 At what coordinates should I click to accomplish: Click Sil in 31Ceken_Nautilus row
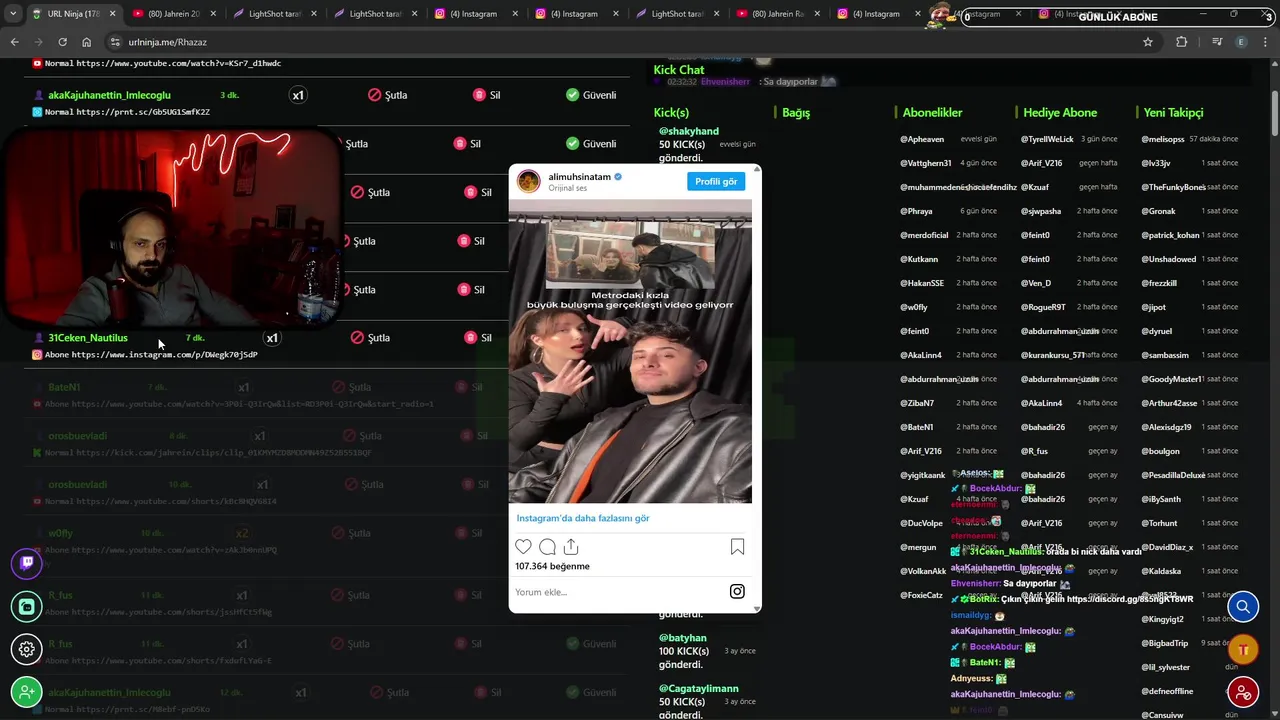478,338
